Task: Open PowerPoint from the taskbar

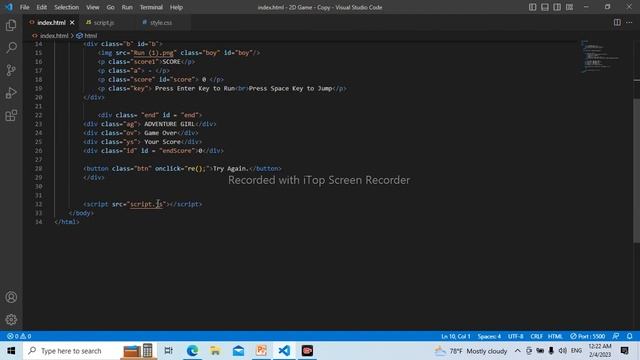Action: click(x=261, y=351)
